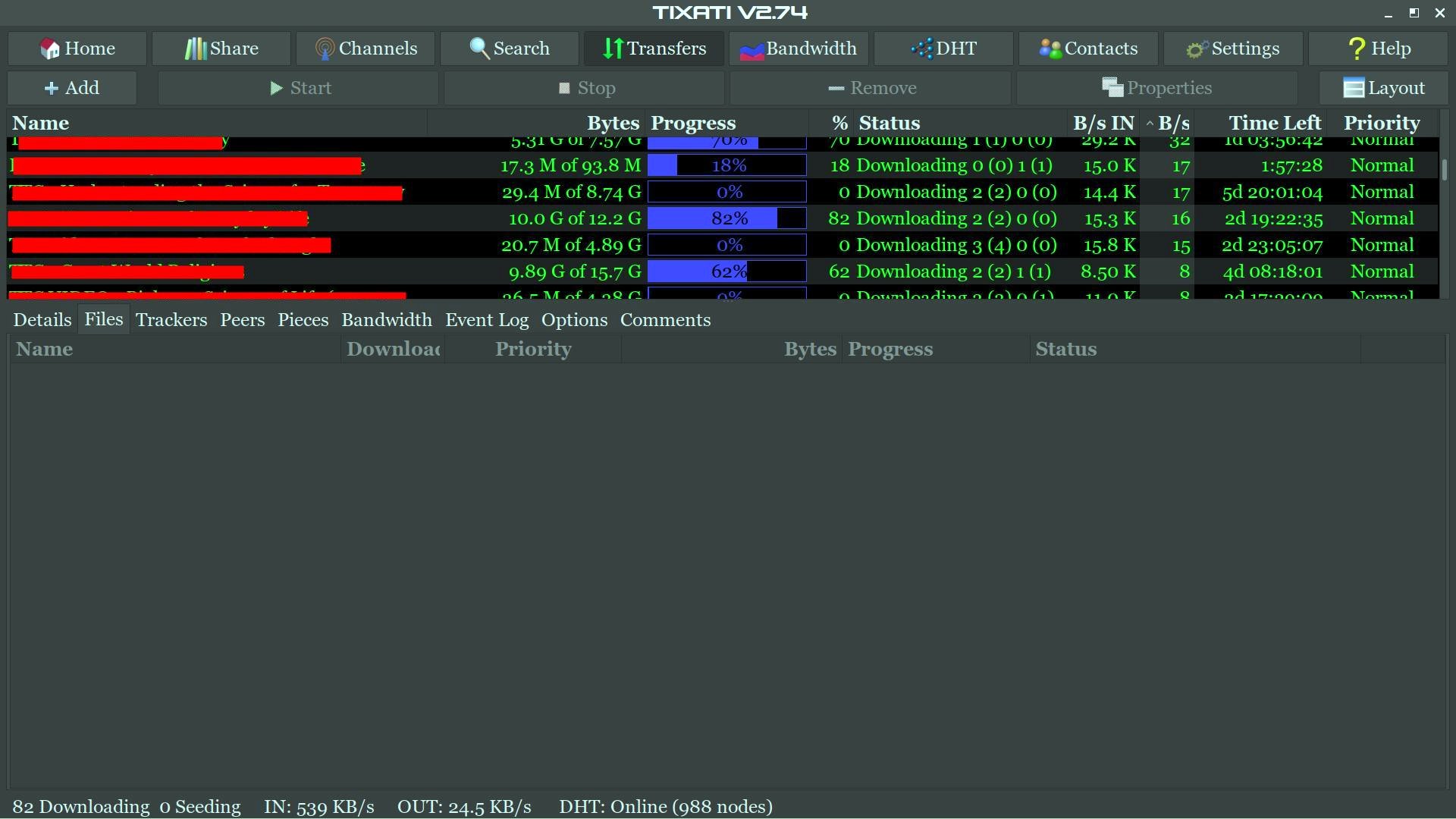The width and height of the screenshot is (1456, 819).
Task: Change the window Layout
Action: coord(1384,88)
